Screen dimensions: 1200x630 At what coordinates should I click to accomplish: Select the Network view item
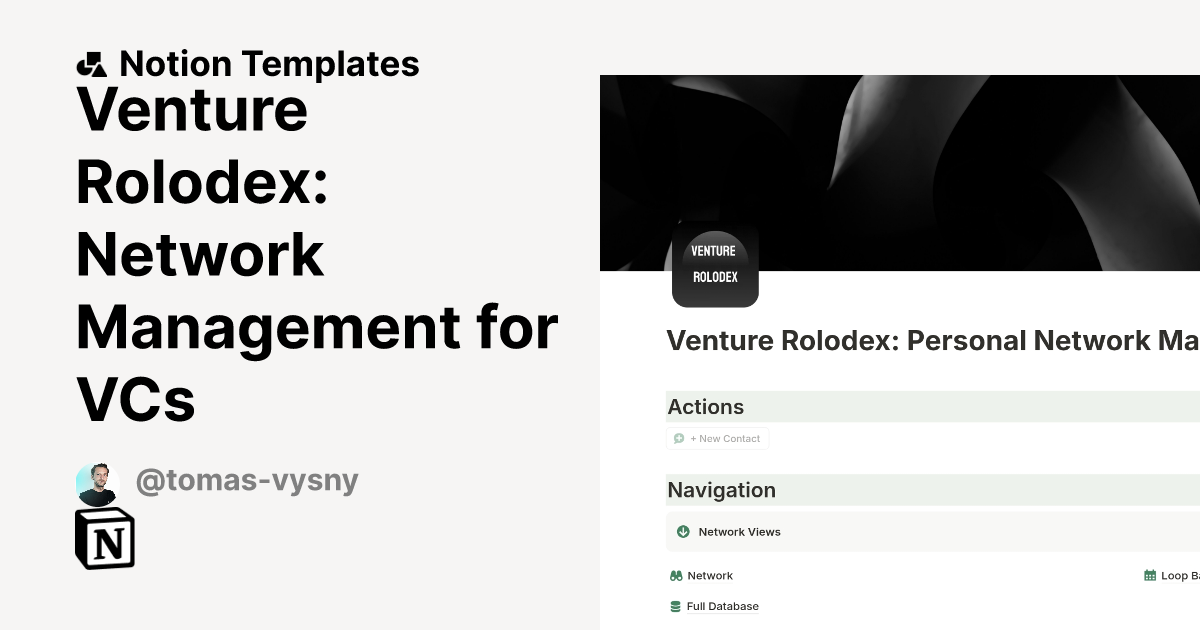coord(709,575)
